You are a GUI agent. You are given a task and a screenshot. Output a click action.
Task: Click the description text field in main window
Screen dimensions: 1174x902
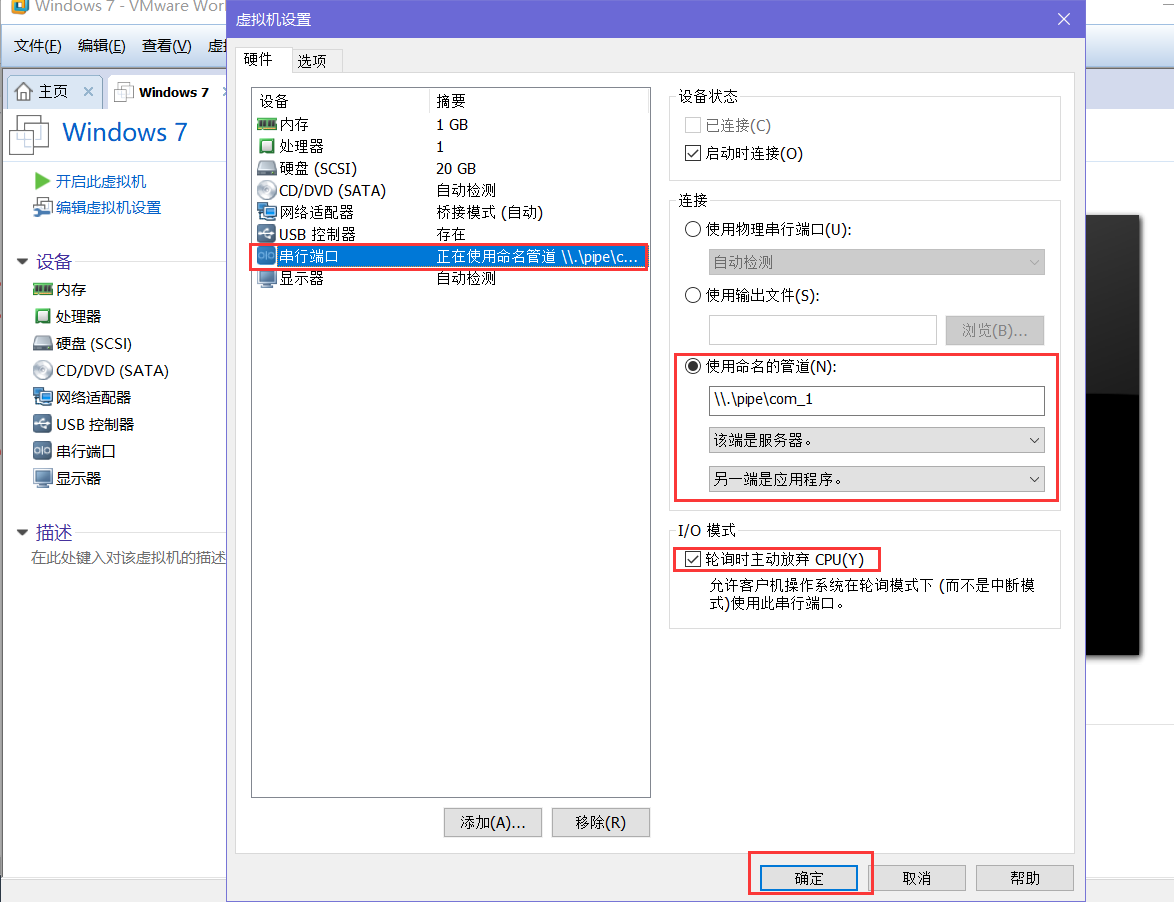pyautogui.click(x=128, y=558)
